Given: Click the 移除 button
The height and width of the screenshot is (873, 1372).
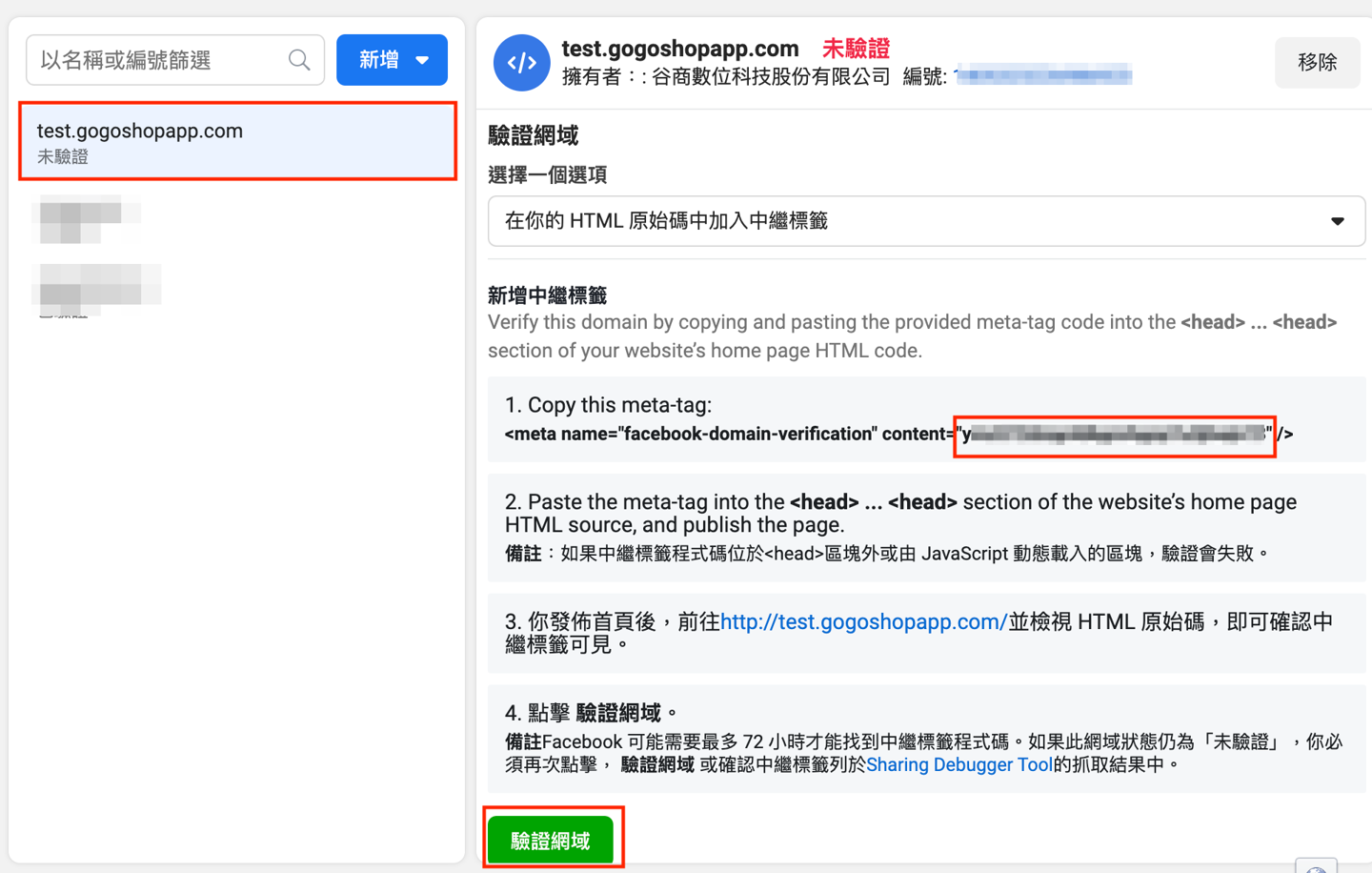Looking at the screenshot, I should click(x=1318, y=63).
